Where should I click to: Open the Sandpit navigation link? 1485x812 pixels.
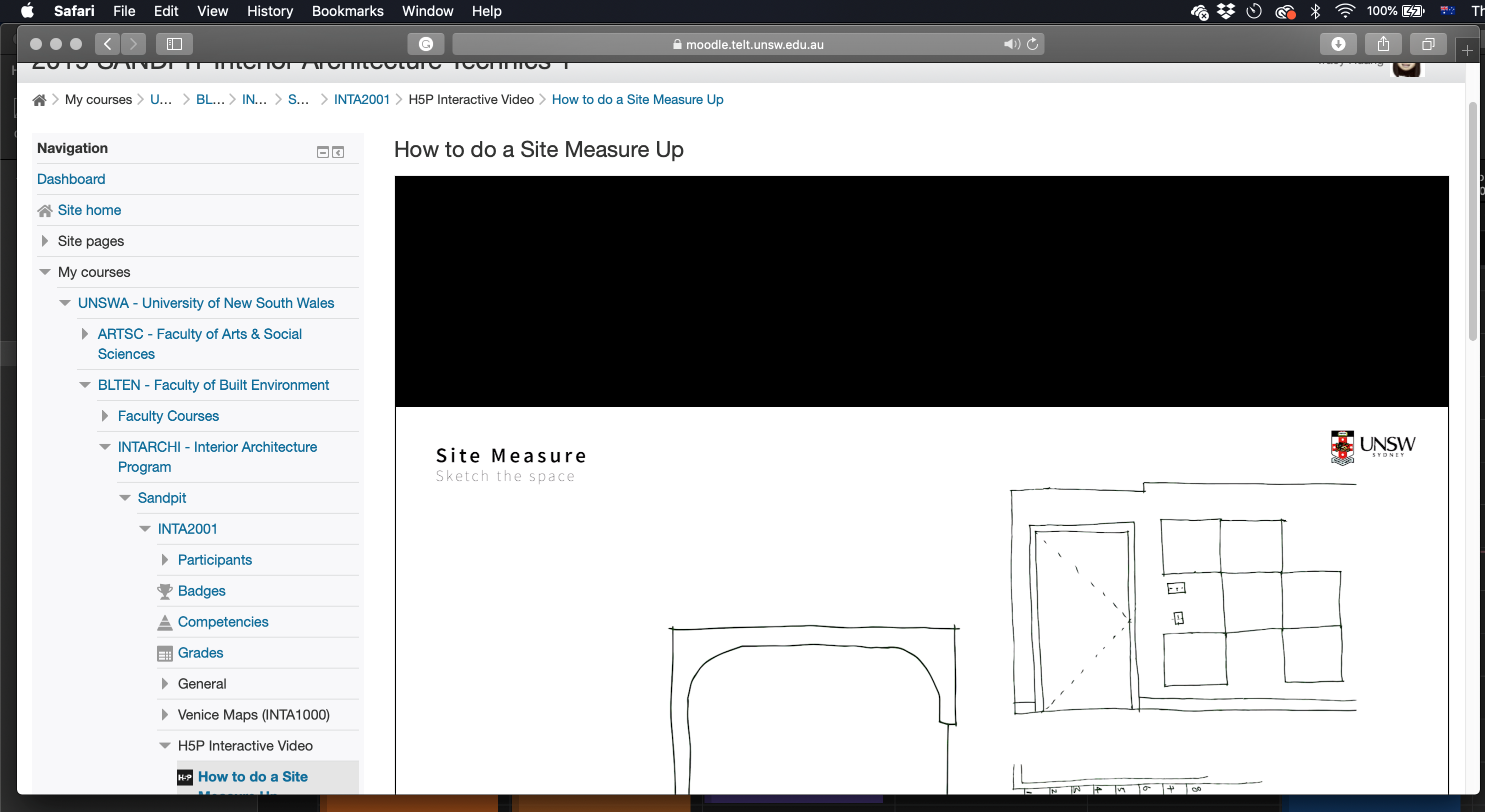click(x=162, y=498)
